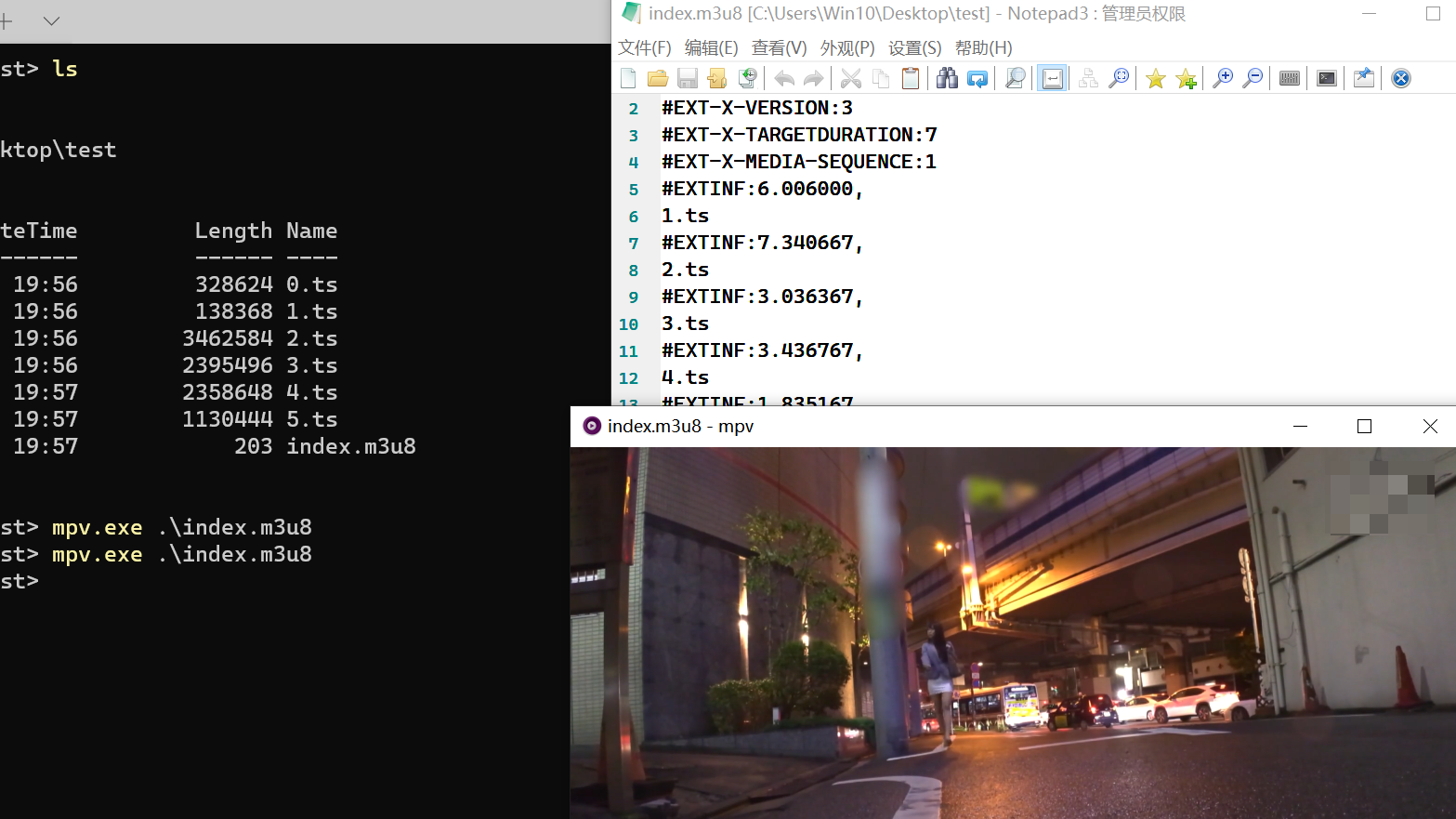The image size is (1456, 819).
Task: Zoom out the editor text
Action: (1253, 78)
